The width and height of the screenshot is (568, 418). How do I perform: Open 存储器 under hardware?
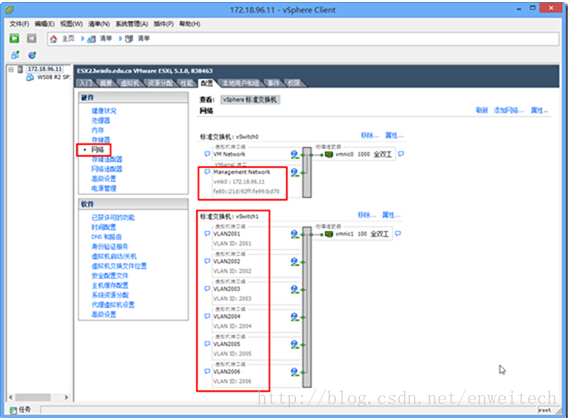coord(101,140)
